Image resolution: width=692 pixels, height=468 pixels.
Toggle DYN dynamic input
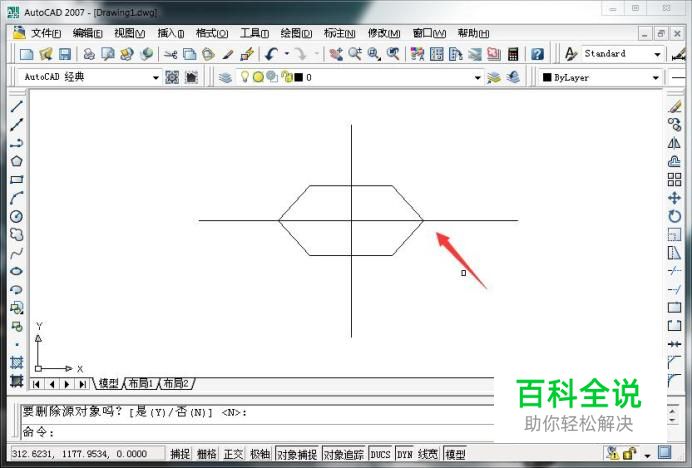pos(405,453)
